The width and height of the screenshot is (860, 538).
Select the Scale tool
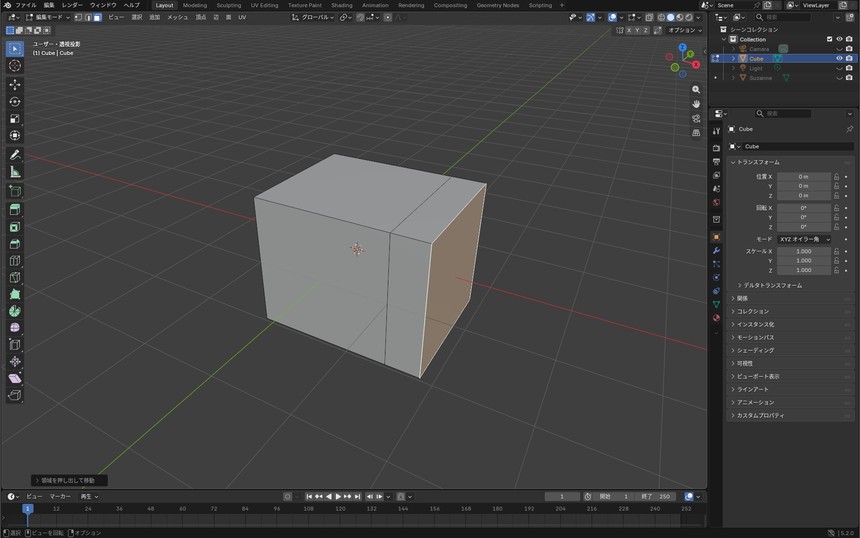tap(15, 118)
